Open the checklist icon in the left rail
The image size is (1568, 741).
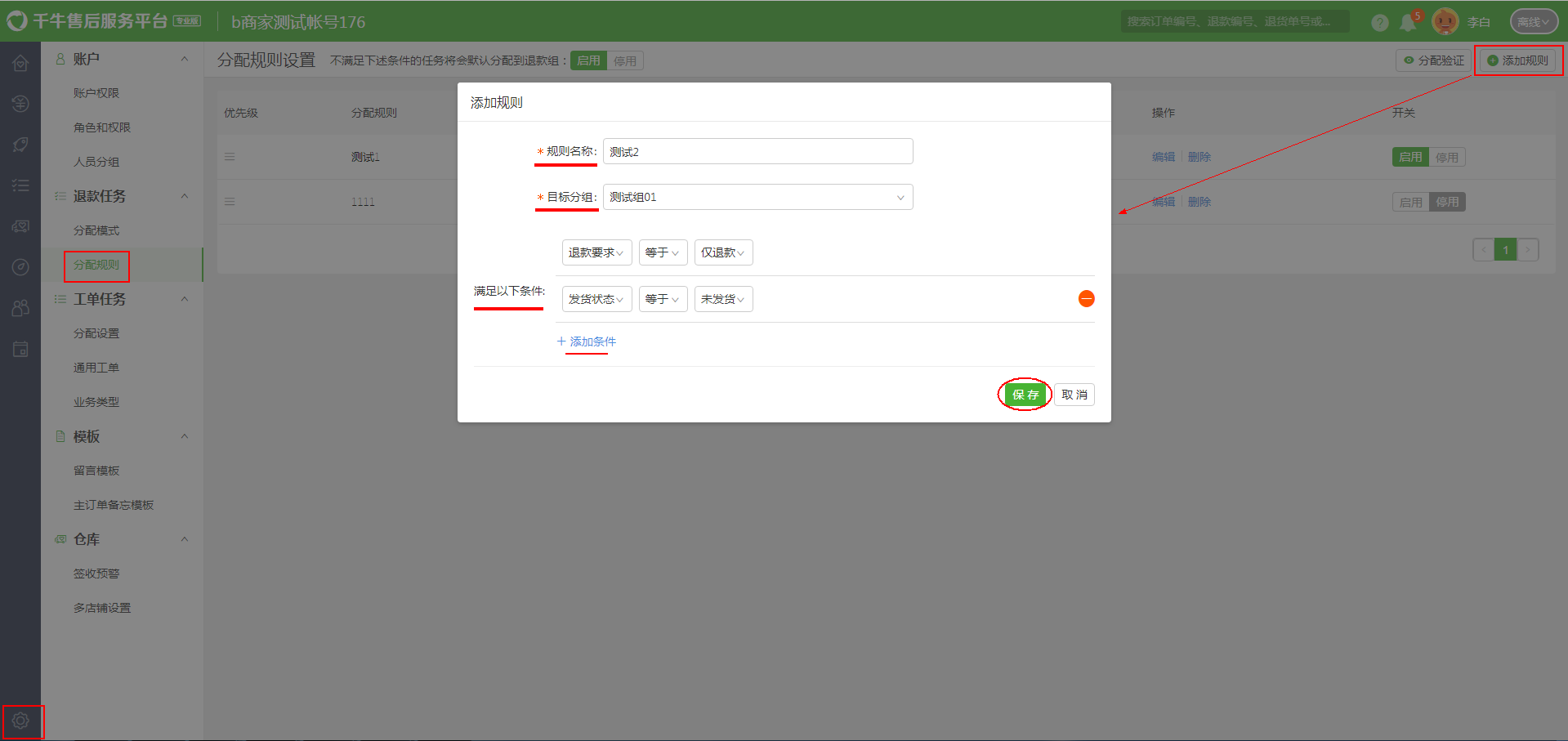pos(20,185)
